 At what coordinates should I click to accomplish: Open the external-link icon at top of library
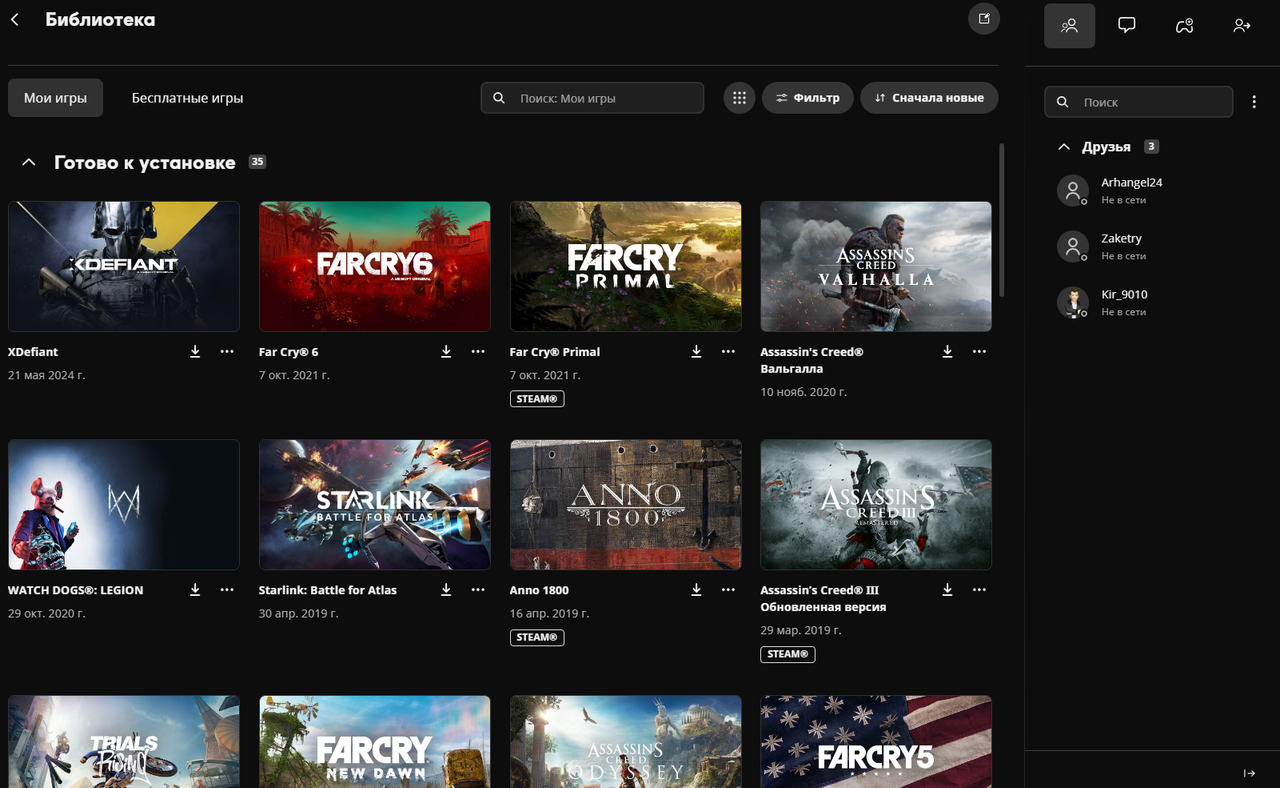[984, 19]
